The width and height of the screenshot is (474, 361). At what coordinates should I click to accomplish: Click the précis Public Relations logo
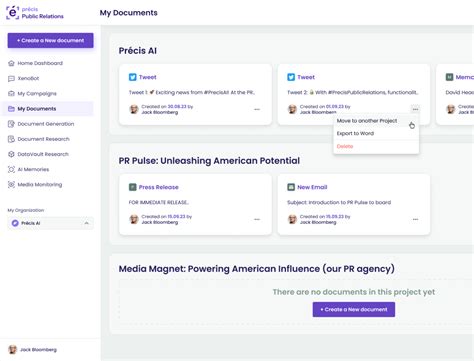(x=35, y=13)
